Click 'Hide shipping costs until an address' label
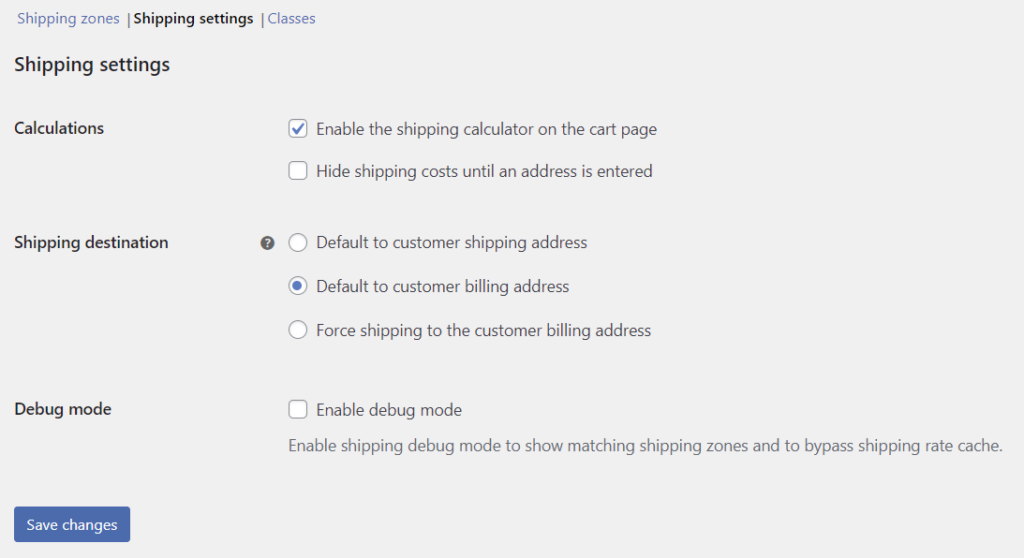 pyautogui.click(x=484, y=171)
